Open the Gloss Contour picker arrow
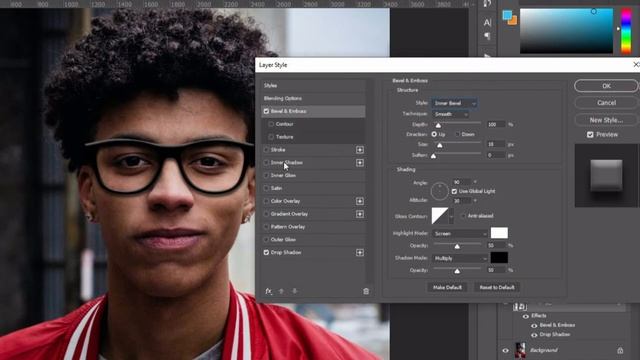The width and height of the screenshot is (640, 360). click(451, 216)
